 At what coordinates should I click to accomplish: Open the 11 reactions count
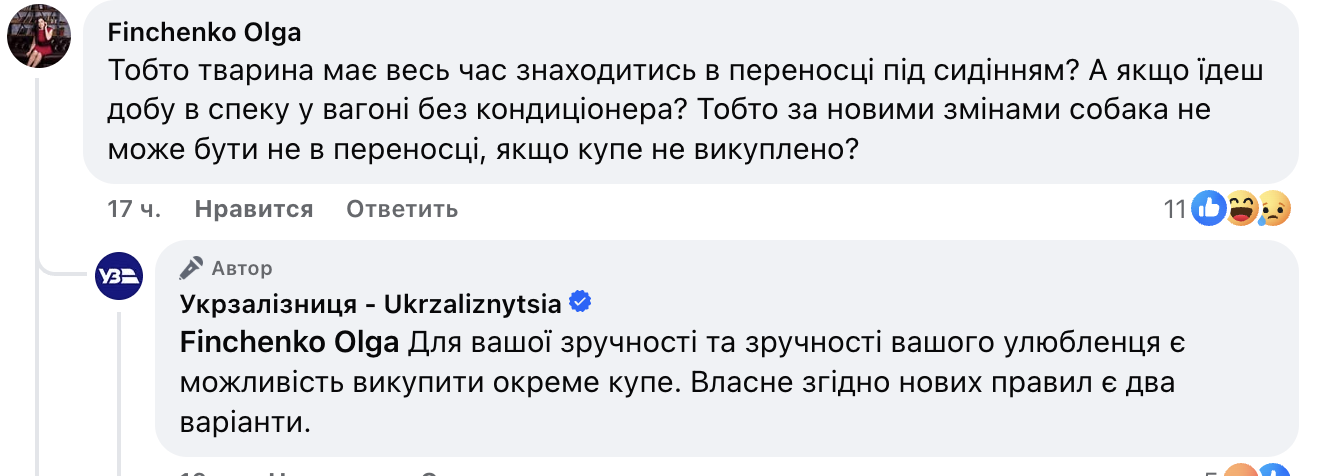tap(1174, 209)
